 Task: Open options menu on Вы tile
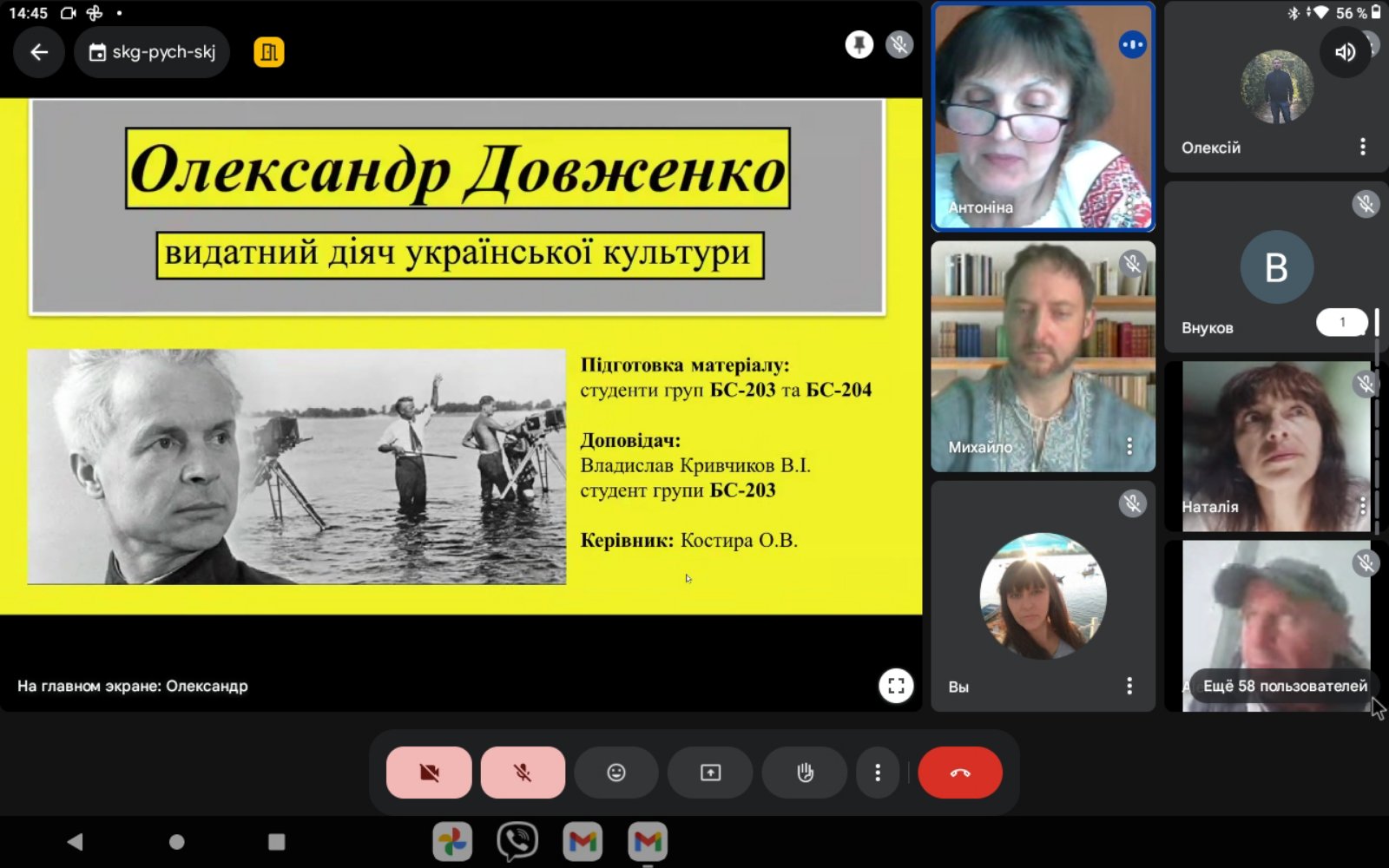(1129, 686)
